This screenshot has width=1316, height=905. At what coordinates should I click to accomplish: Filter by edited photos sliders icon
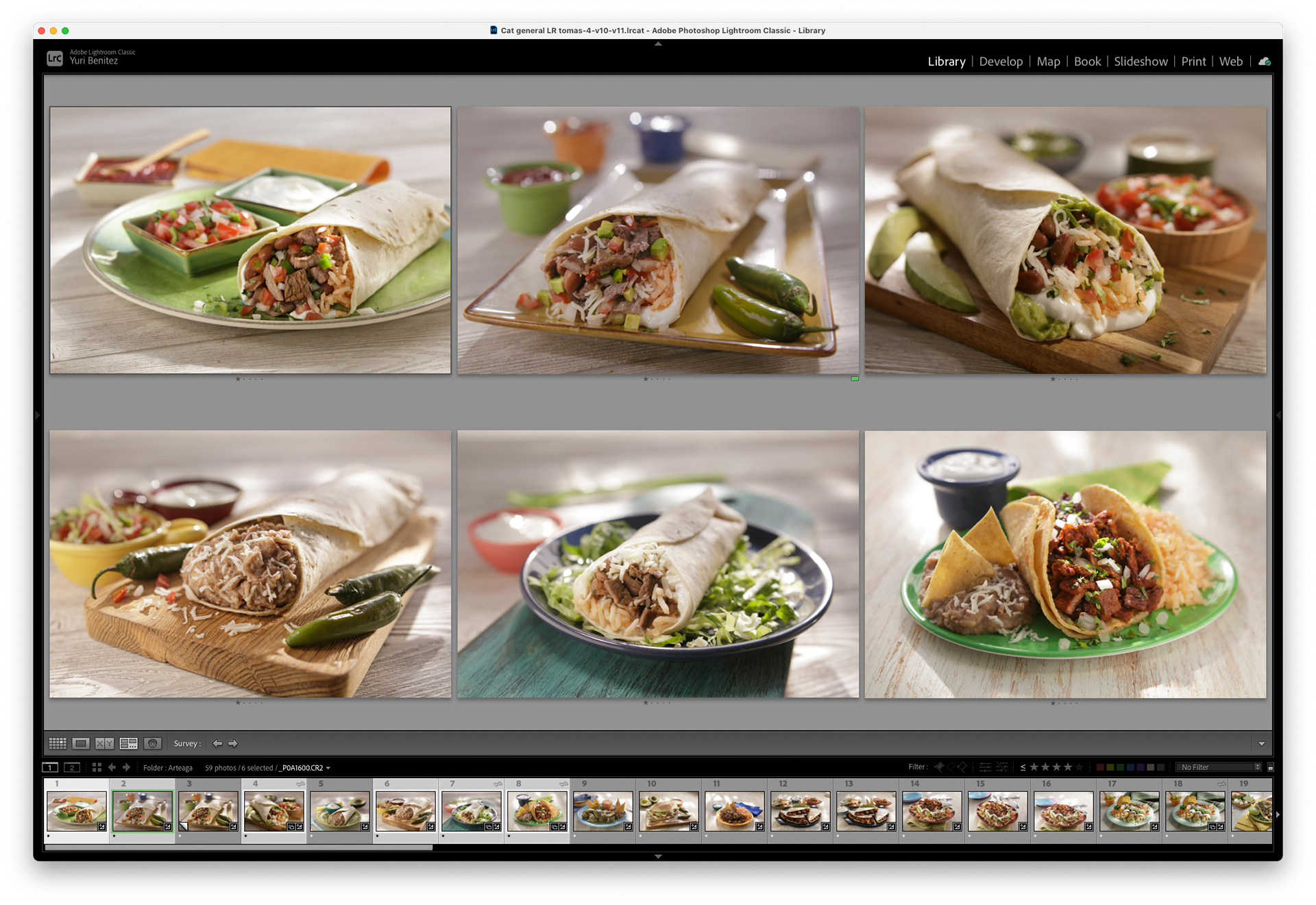pos(985,767)
